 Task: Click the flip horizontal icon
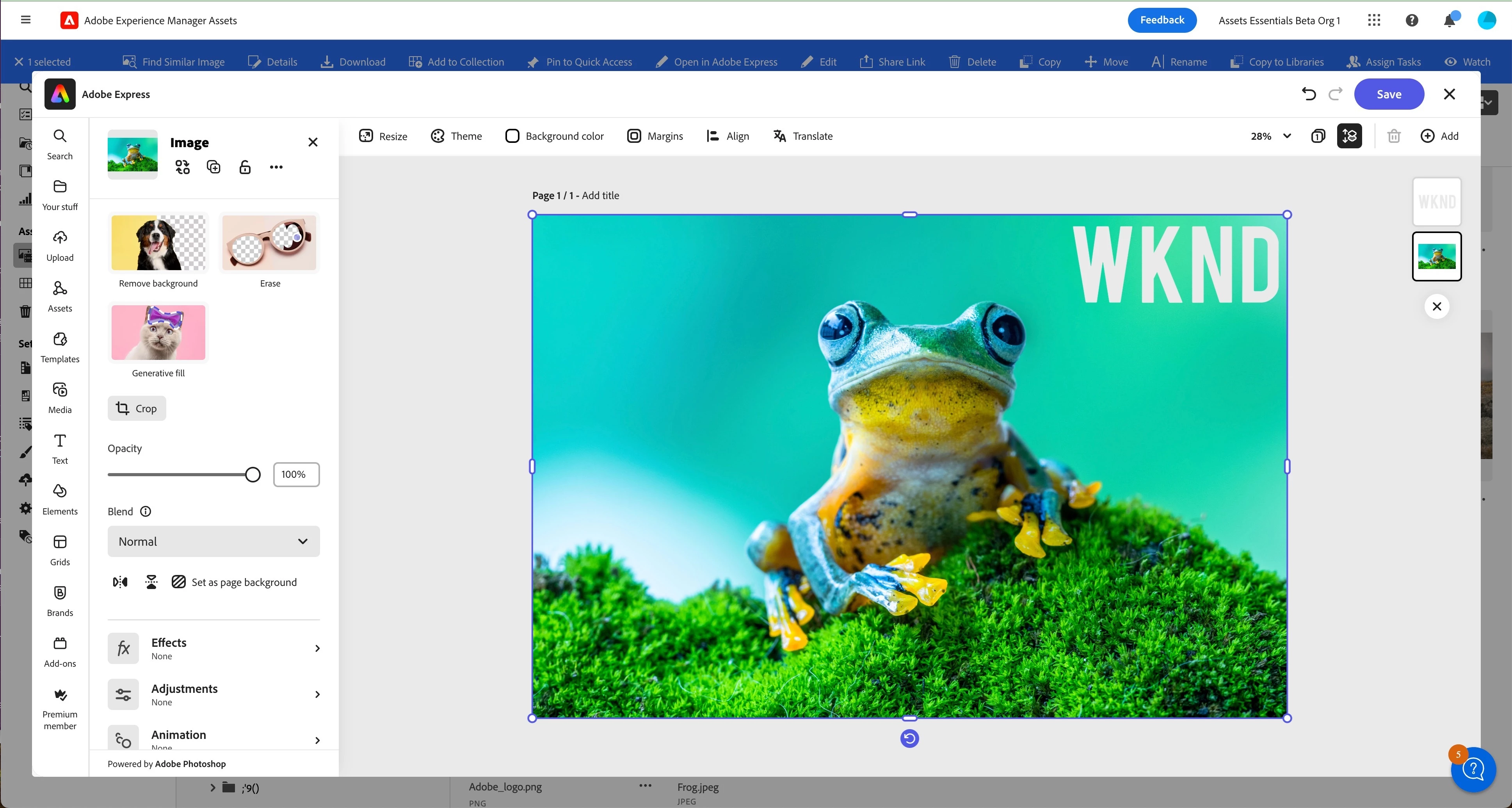pos(120,582)
